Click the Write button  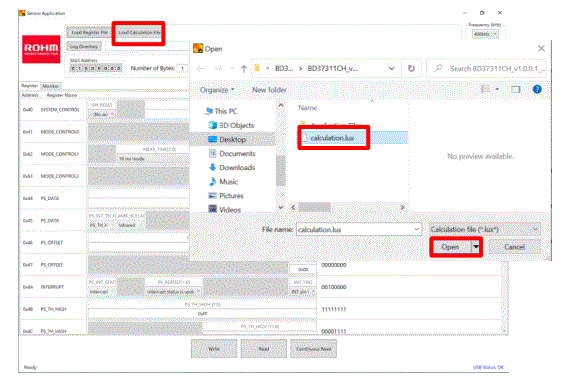(x=214, y=349)
